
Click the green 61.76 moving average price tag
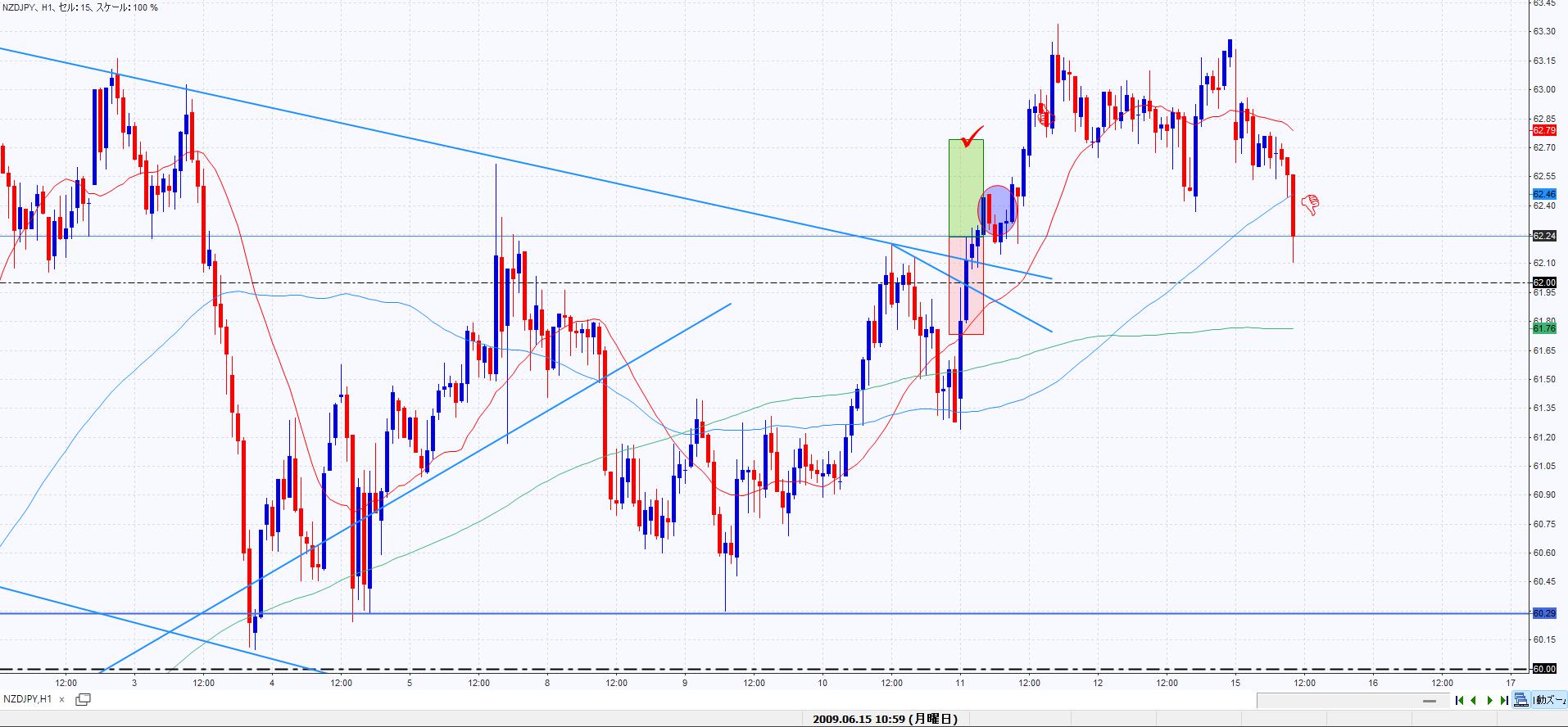[x=1543, y=328]
